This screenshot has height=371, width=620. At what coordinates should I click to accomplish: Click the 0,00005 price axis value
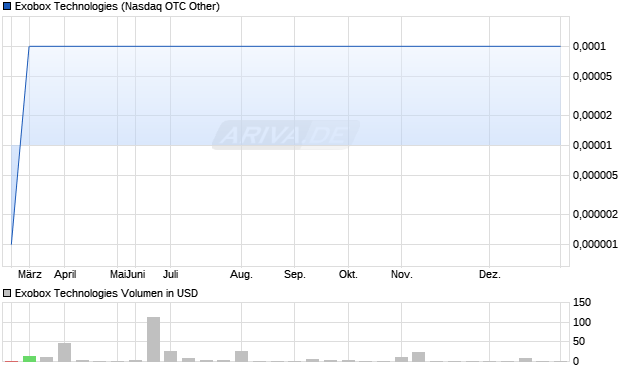[592, 76]
